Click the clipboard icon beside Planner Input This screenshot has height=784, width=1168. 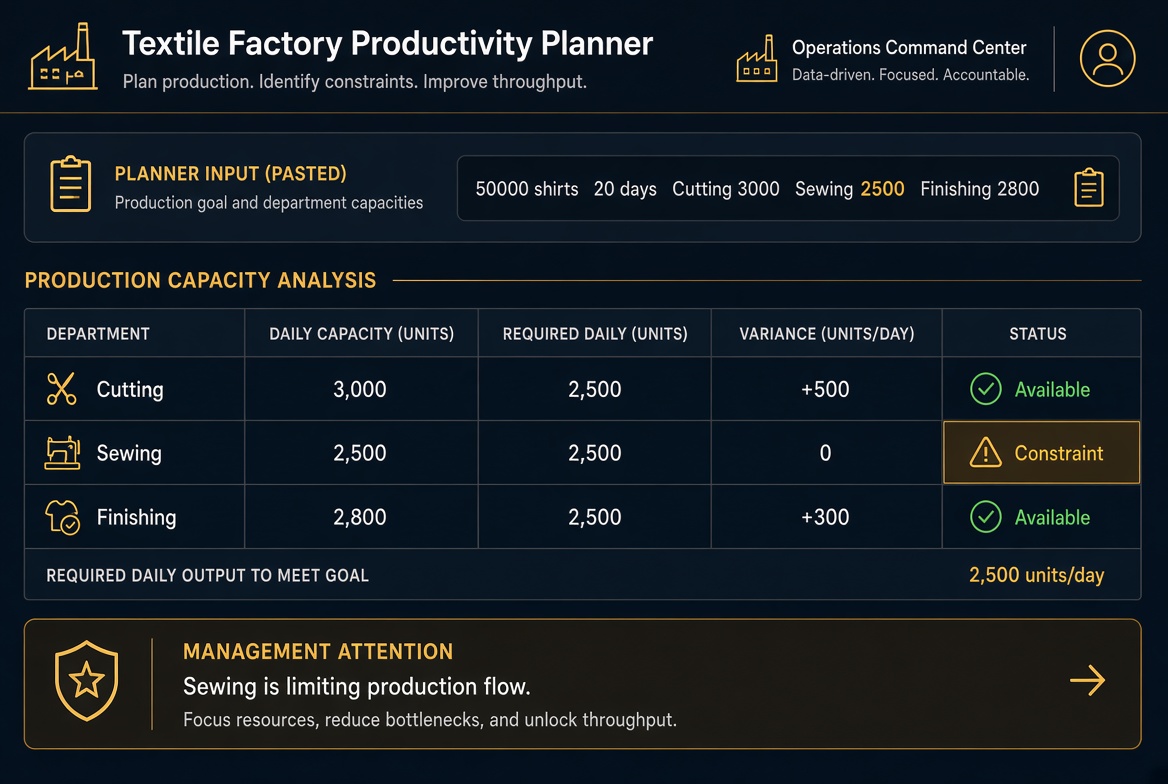click(71, 184)
